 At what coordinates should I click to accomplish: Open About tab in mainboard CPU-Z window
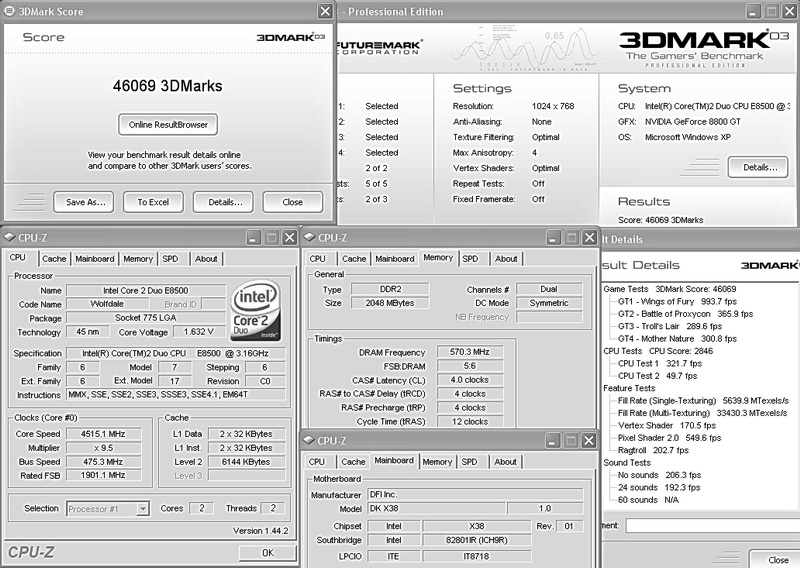(506, 462)
